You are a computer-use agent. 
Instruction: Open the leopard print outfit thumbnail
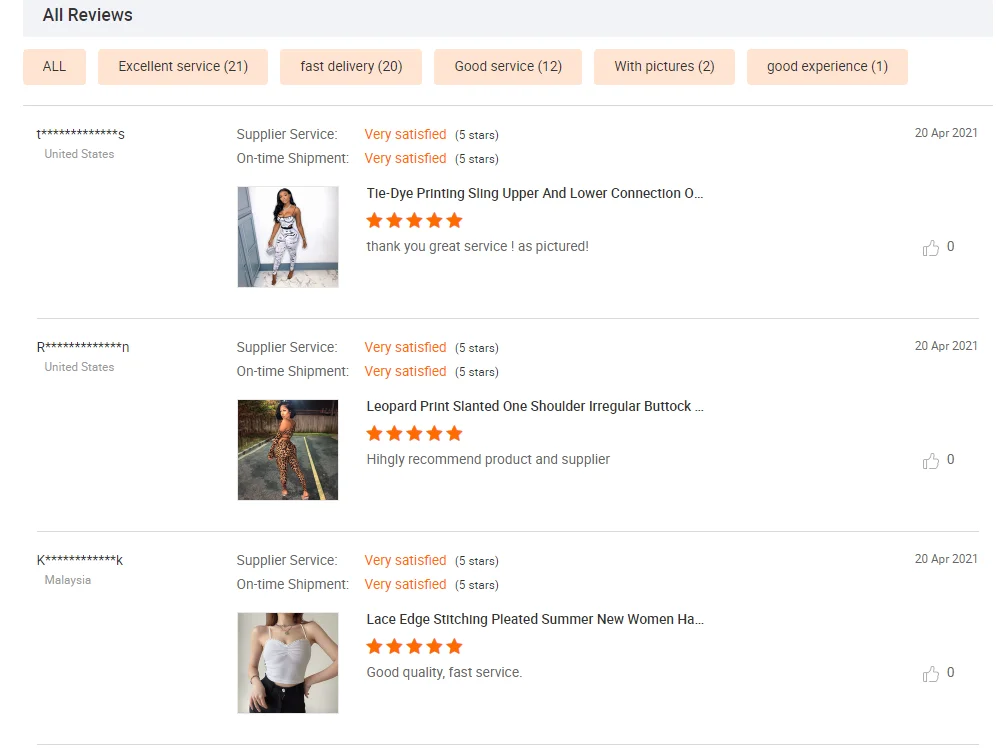click(x=288, y=450)
